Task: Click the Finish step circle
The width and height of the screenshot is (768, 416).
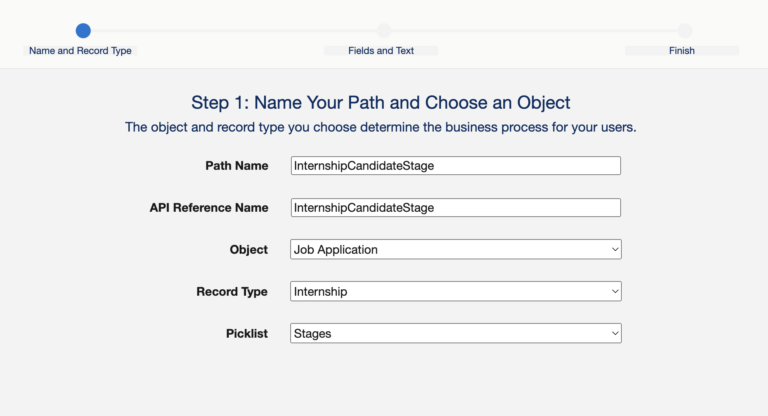Action: [x=684, y=31]
